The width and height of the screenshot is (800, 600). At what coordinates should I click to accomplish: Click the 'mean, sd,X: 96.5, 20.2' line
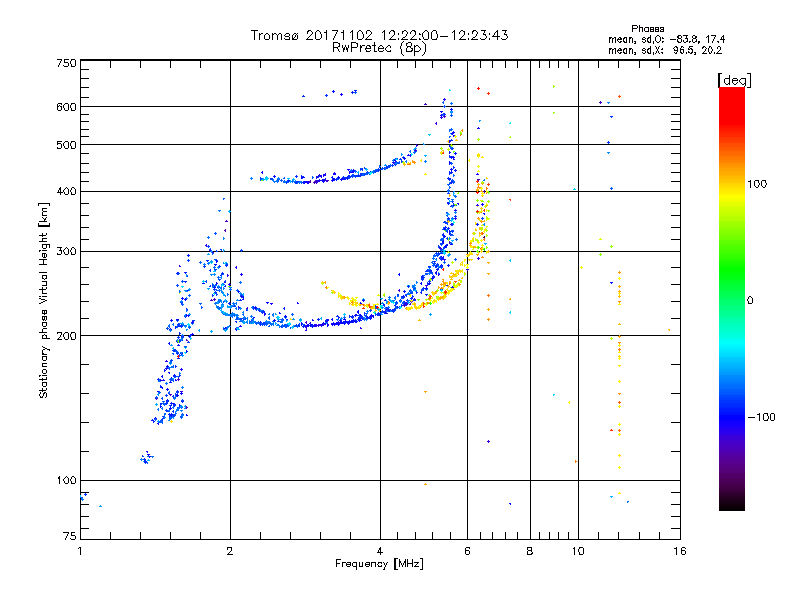(665, 50)
